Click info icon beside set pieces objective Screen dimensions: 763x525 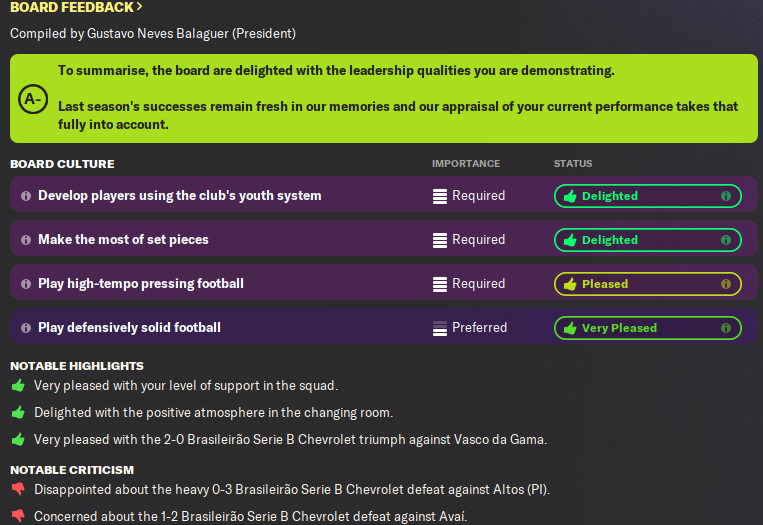point(26,240)
